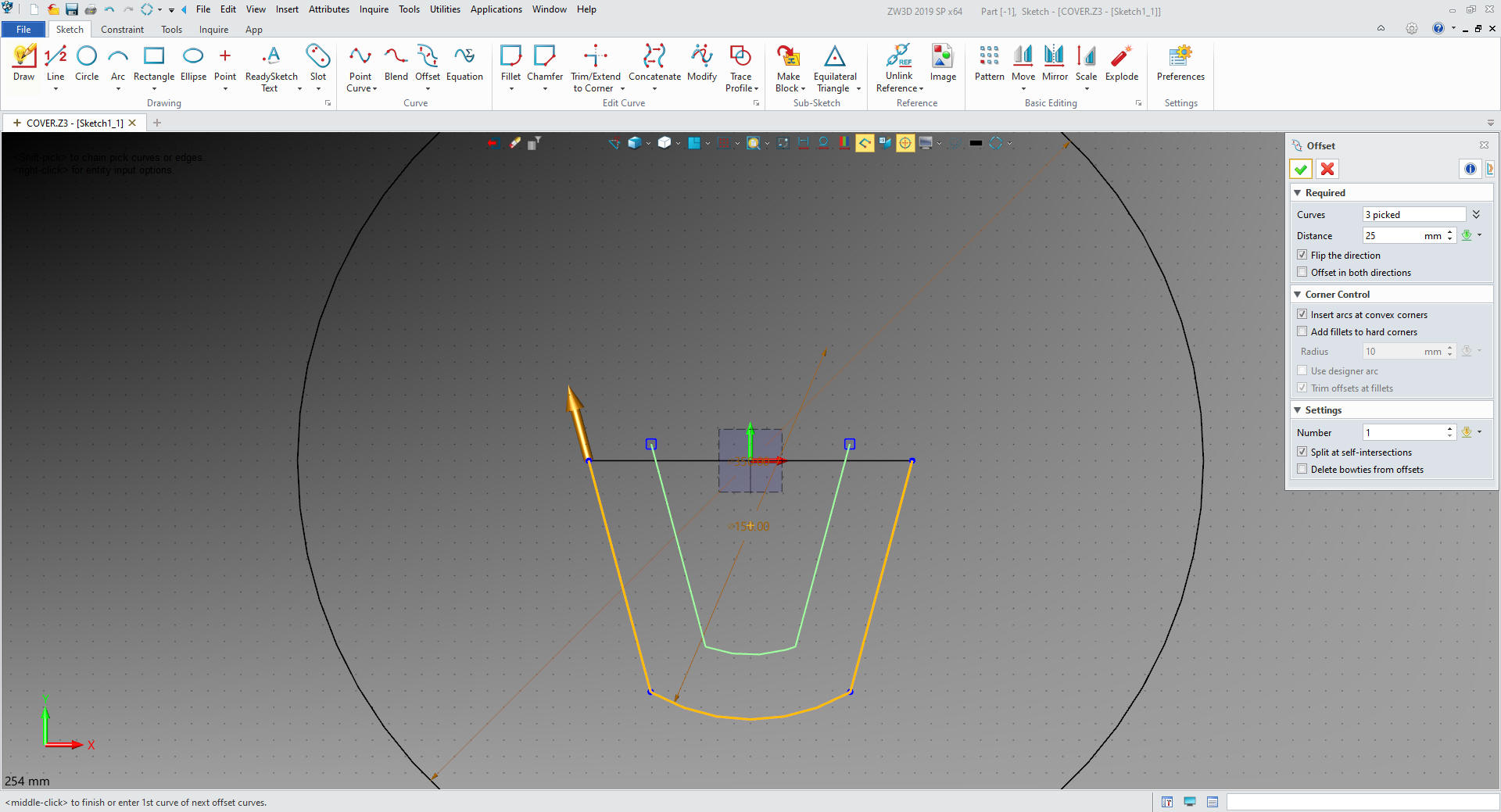
Task: Collapse the Settings section
Action: (1298, 410)
